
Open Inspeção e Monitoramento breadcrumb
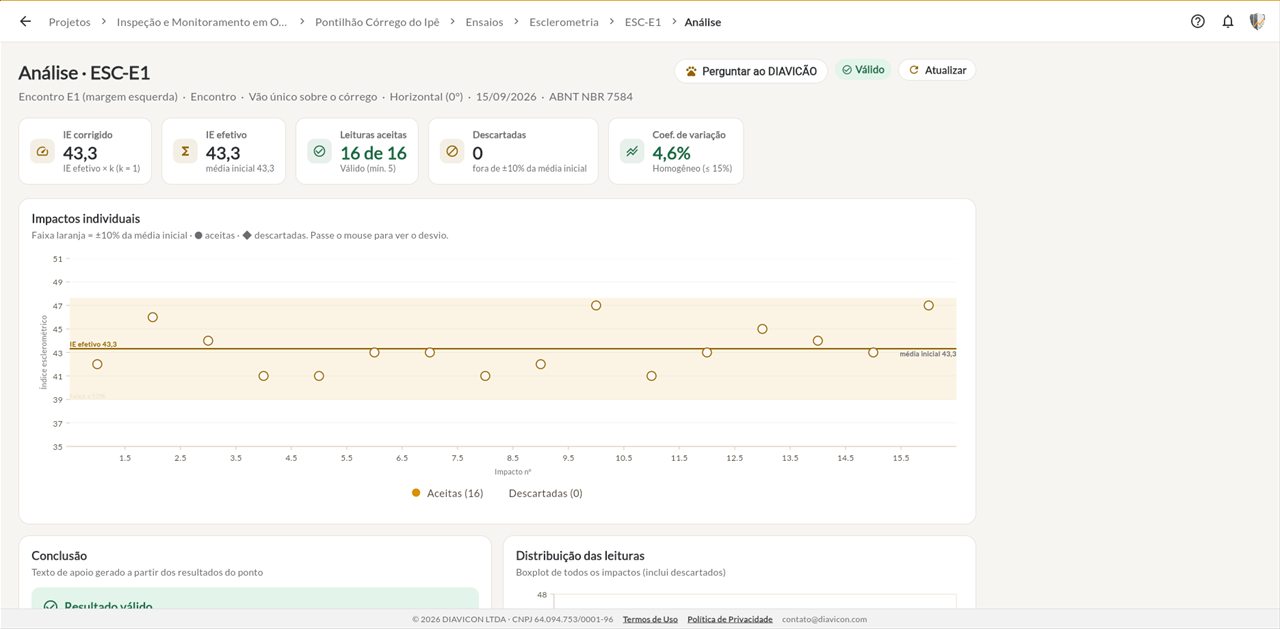coord(201,21)
